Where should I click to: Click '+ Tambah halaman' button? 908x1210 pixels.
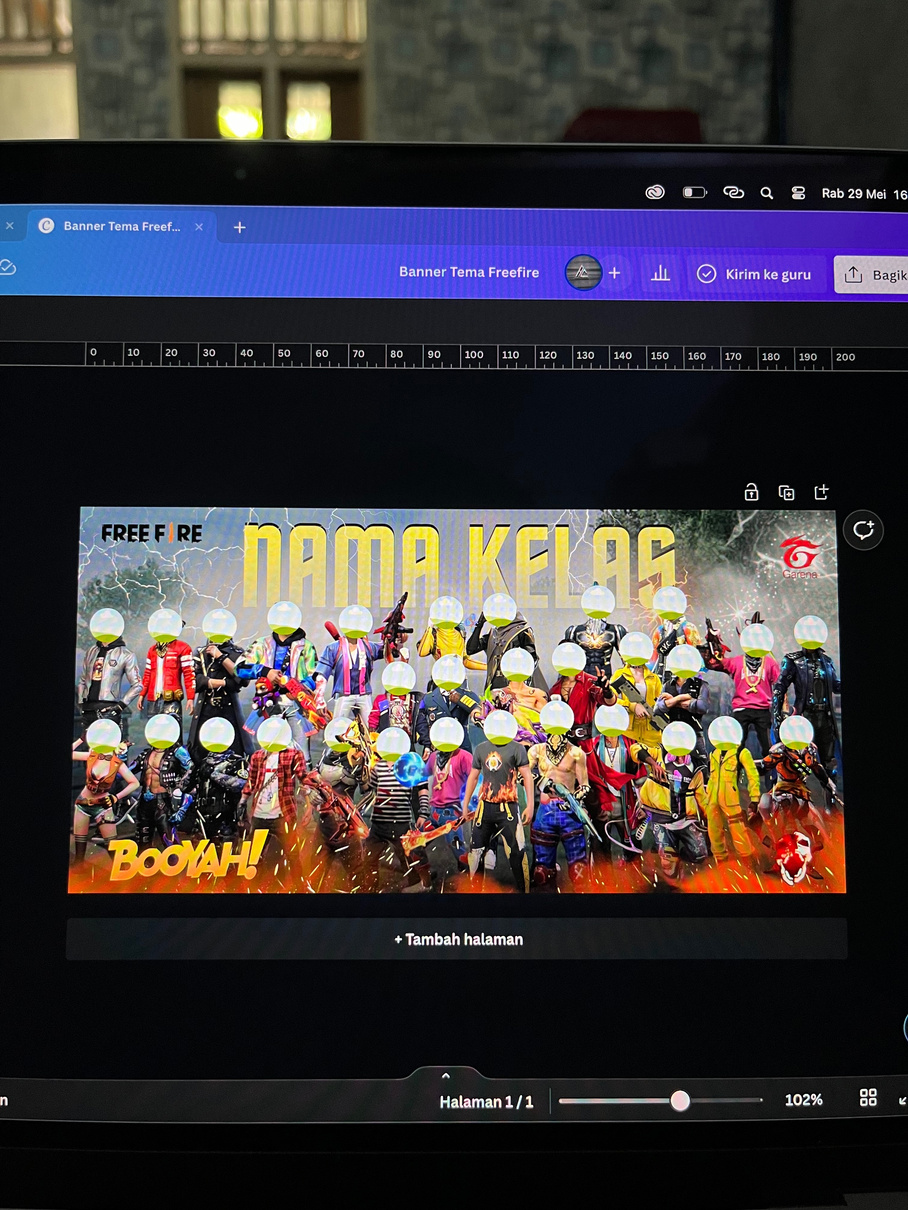(457, 940)
